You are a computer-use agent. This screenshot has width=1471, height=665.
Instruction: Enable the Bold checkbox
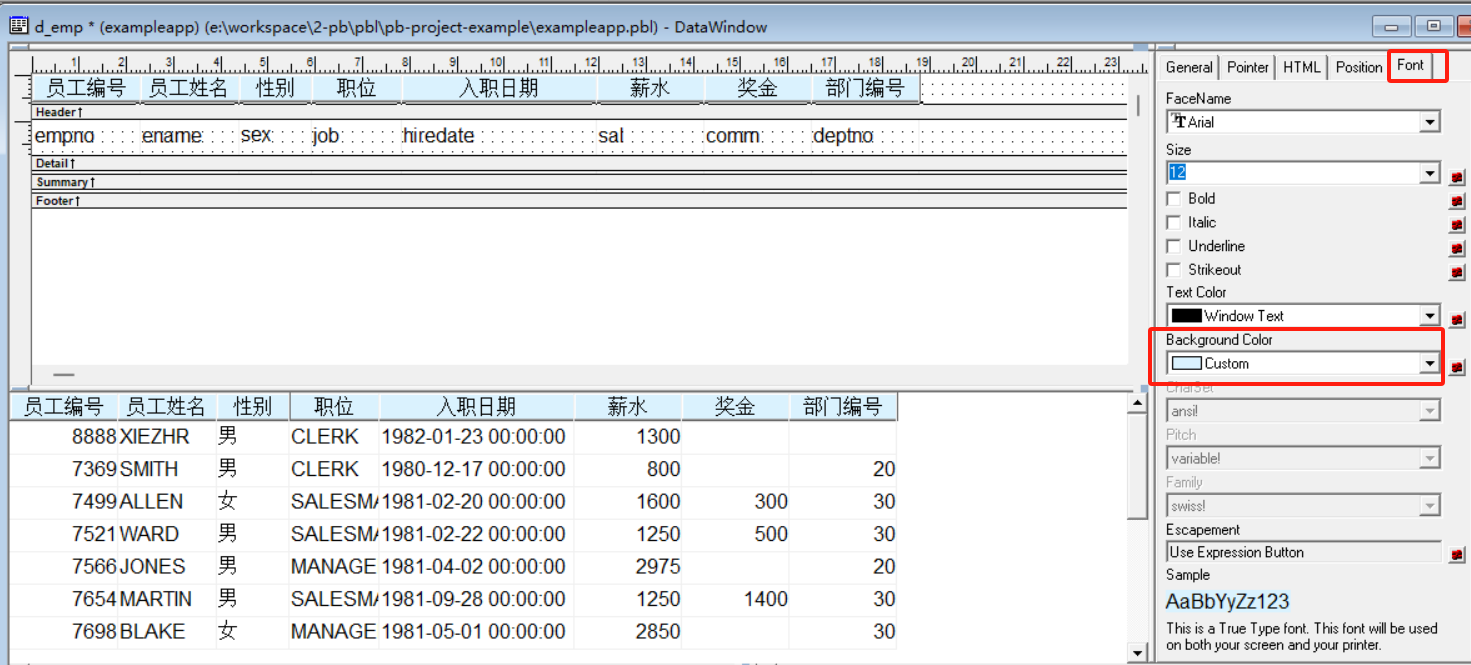pos(1174,198)
